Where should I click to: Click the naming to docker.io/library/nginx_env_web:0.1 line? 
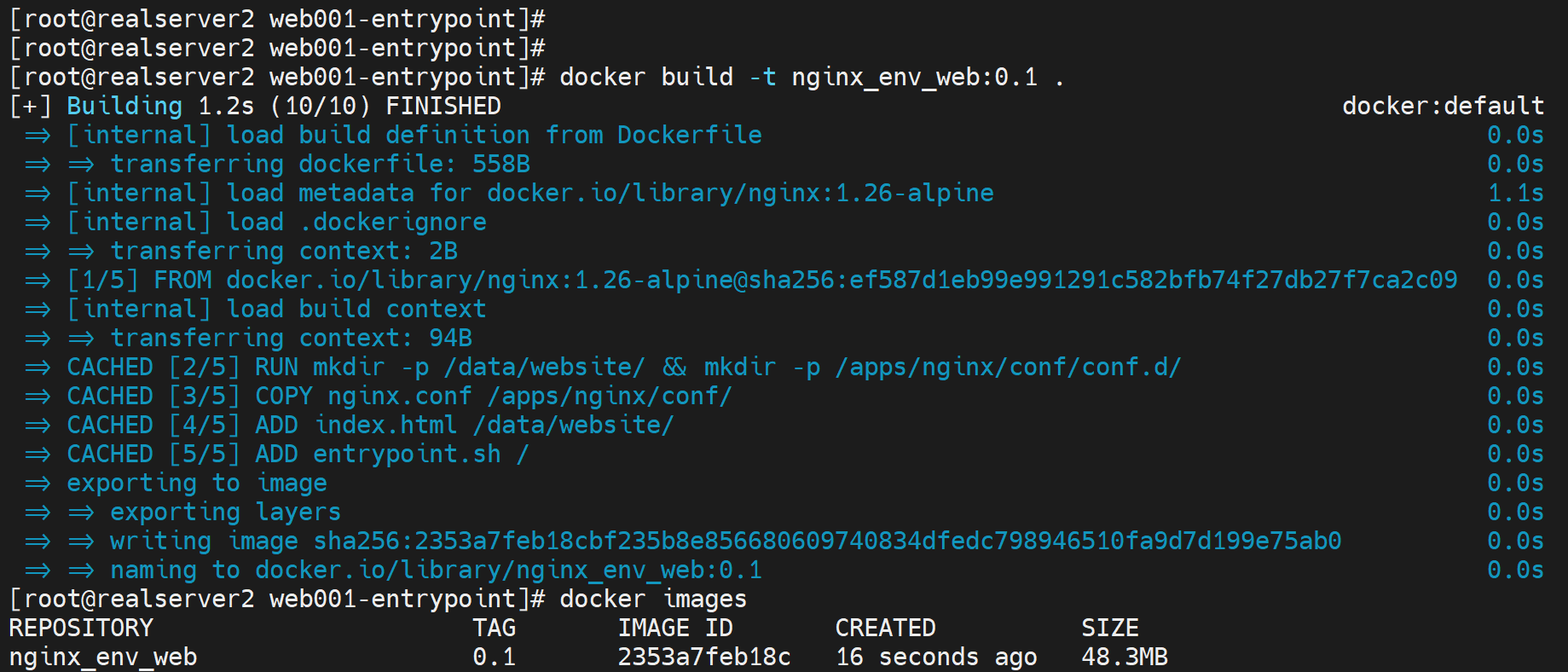click(436, 570)
